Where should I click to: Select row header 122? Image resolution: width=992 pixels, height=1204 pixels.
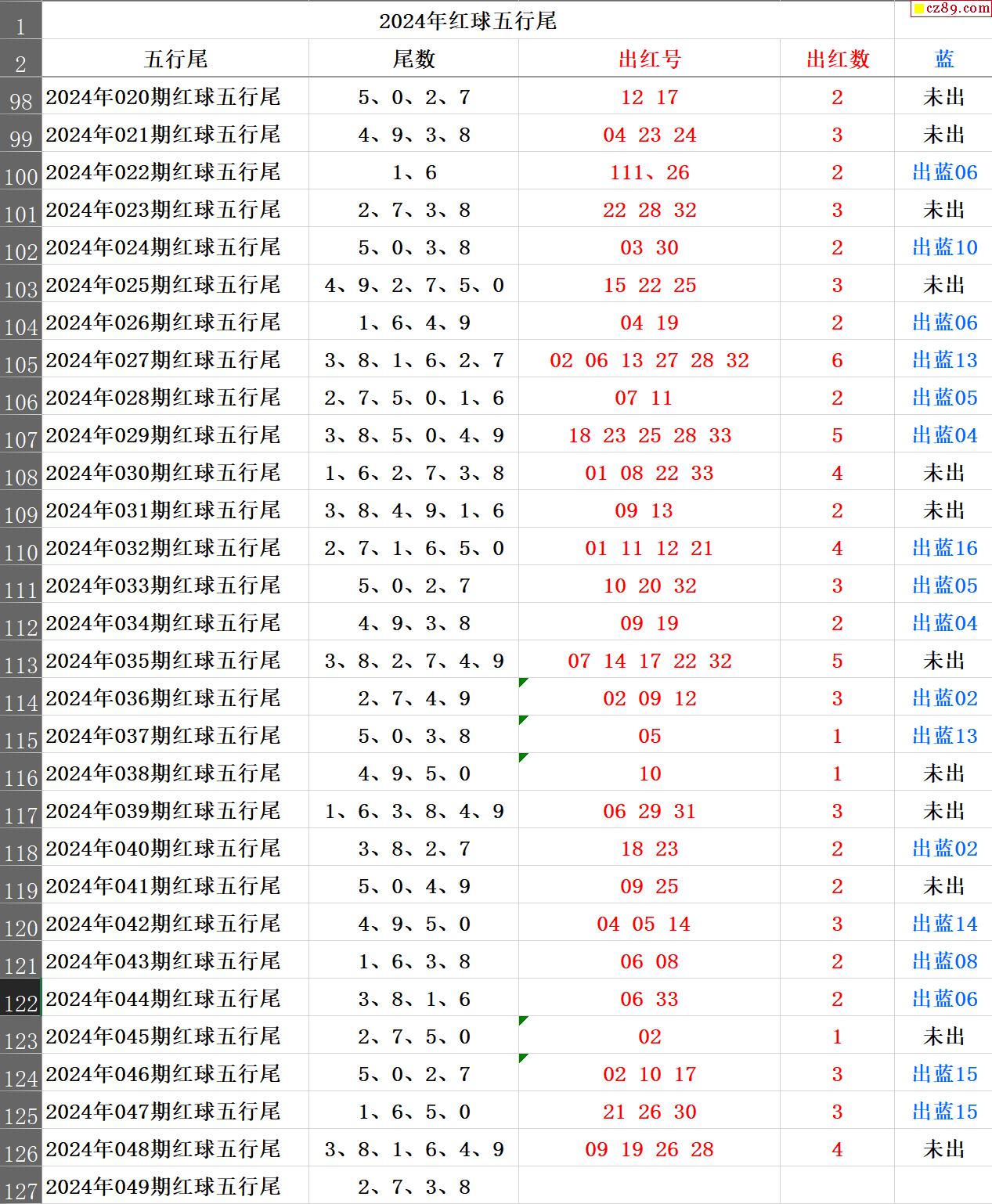pyautogui.click(x=20, y=999)
